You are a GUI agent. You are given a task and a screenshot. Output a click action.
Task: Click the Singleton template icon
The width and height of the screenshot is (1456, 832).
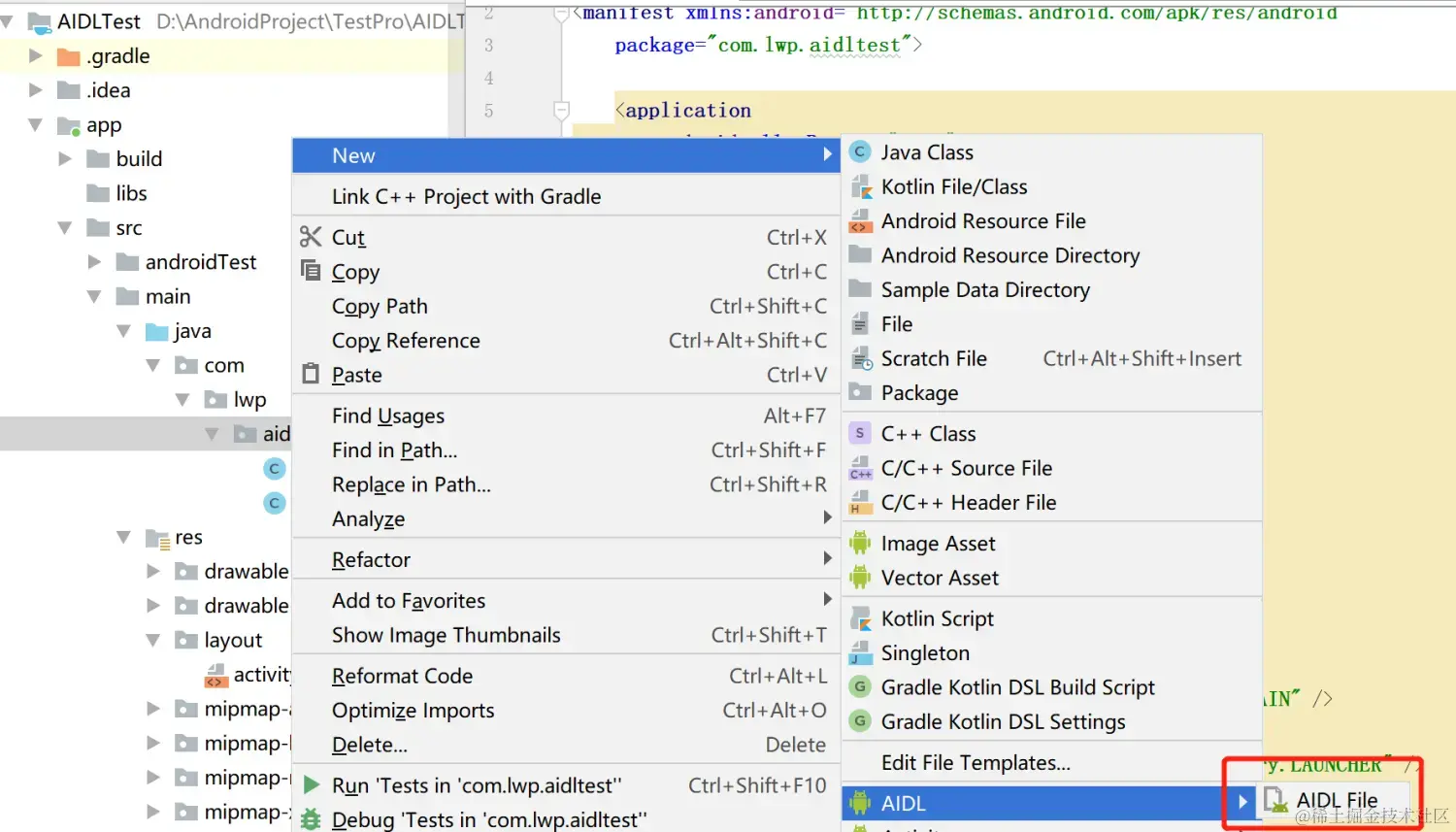860,653
